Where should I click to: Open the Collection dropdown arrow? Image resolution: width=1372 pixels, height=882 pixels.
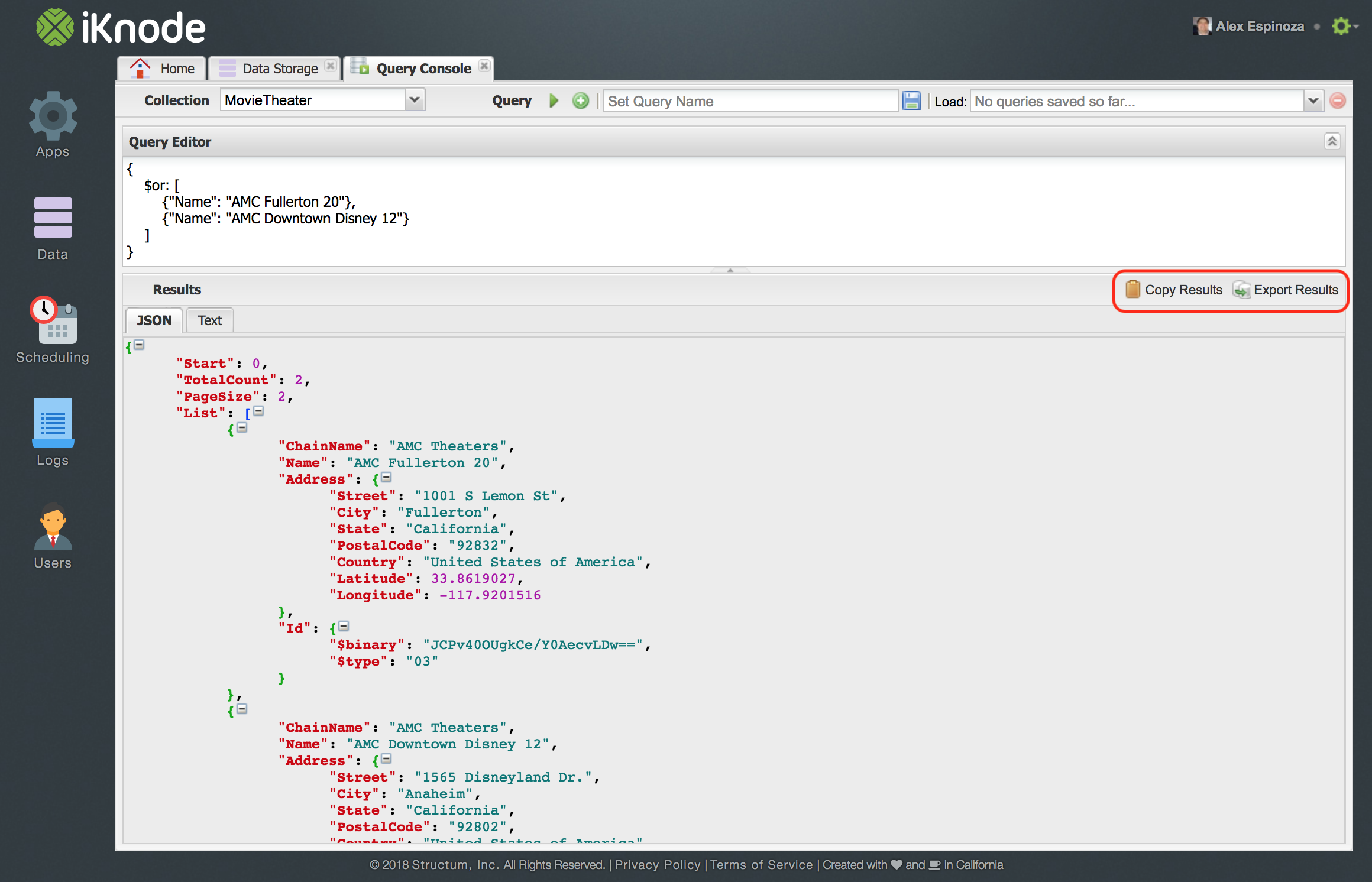coord(415,100)
